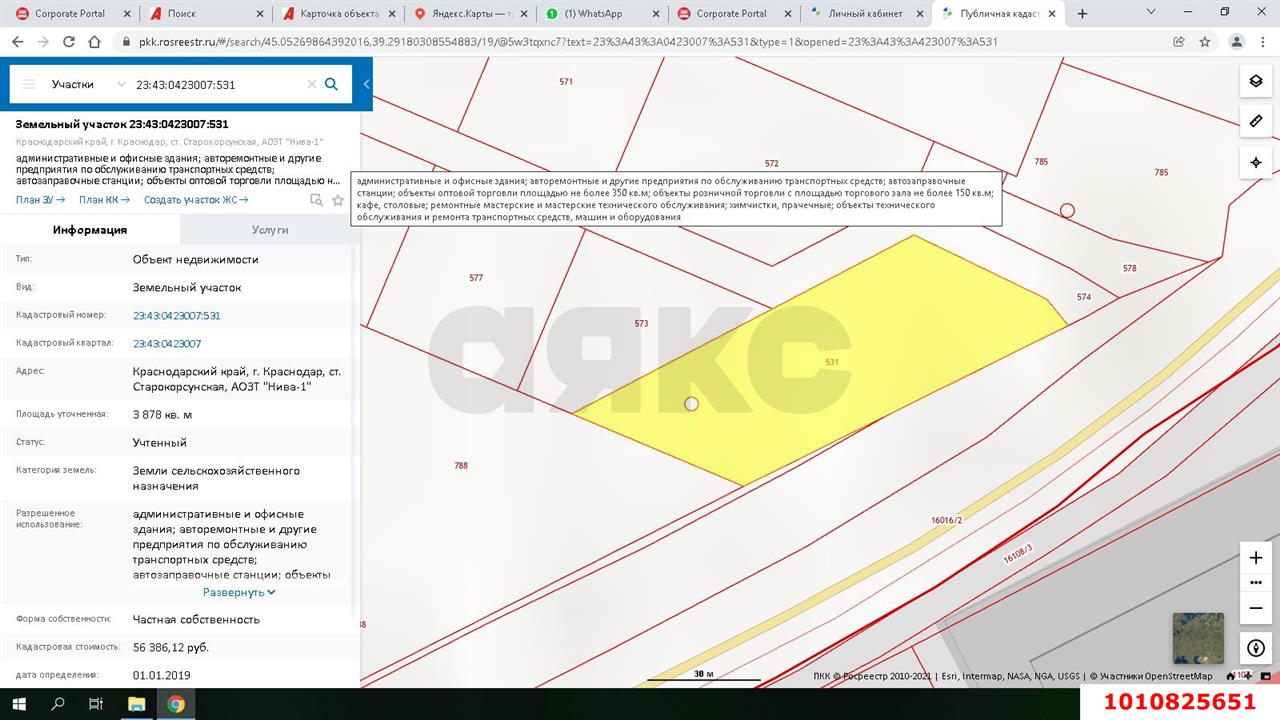Open the hamburger menu in search bar
This screenshot has height=720, width=1280.
point(29,85)
